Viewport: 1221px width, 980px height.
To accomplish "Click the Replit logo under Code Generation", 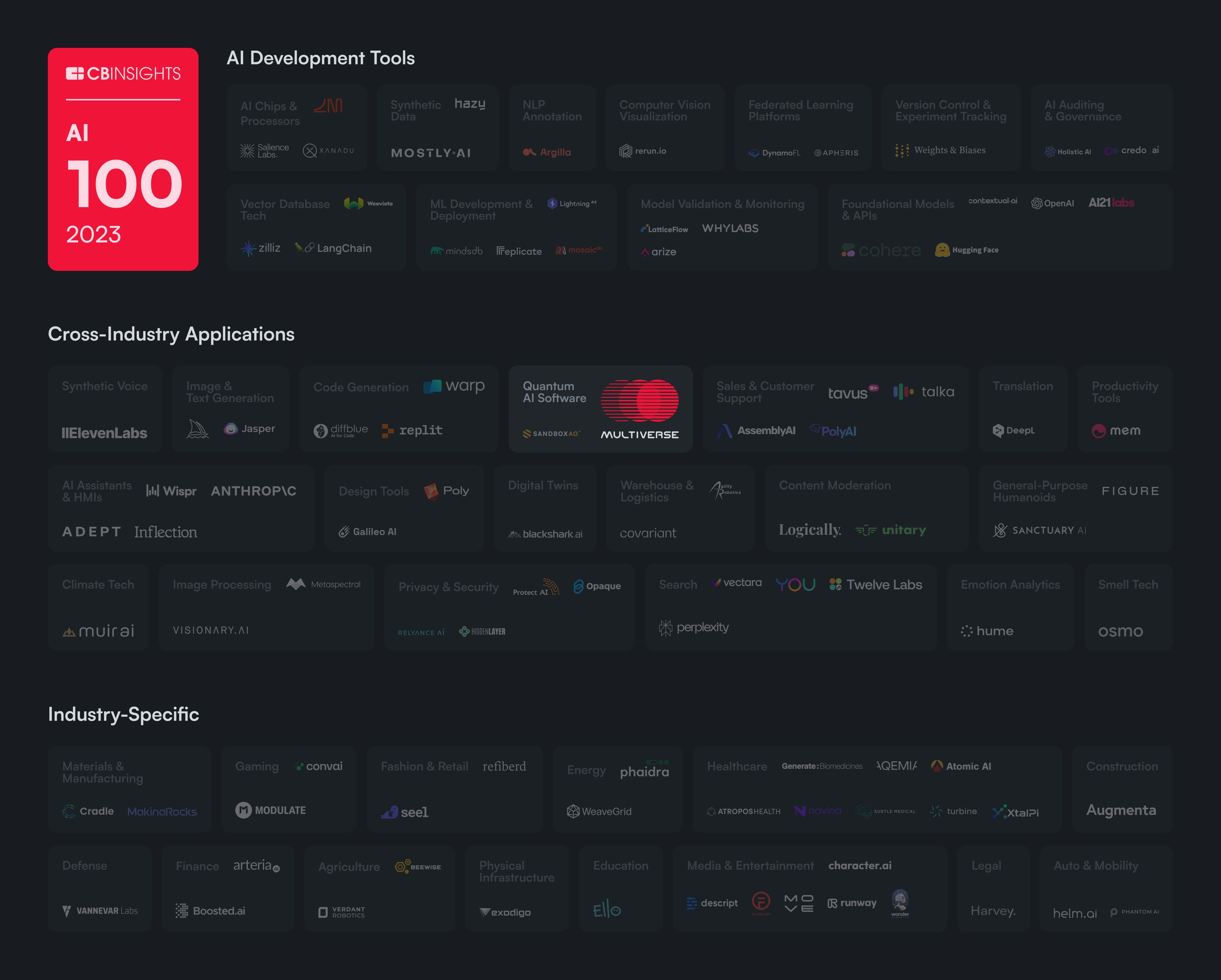I will (x=413, y=430).
